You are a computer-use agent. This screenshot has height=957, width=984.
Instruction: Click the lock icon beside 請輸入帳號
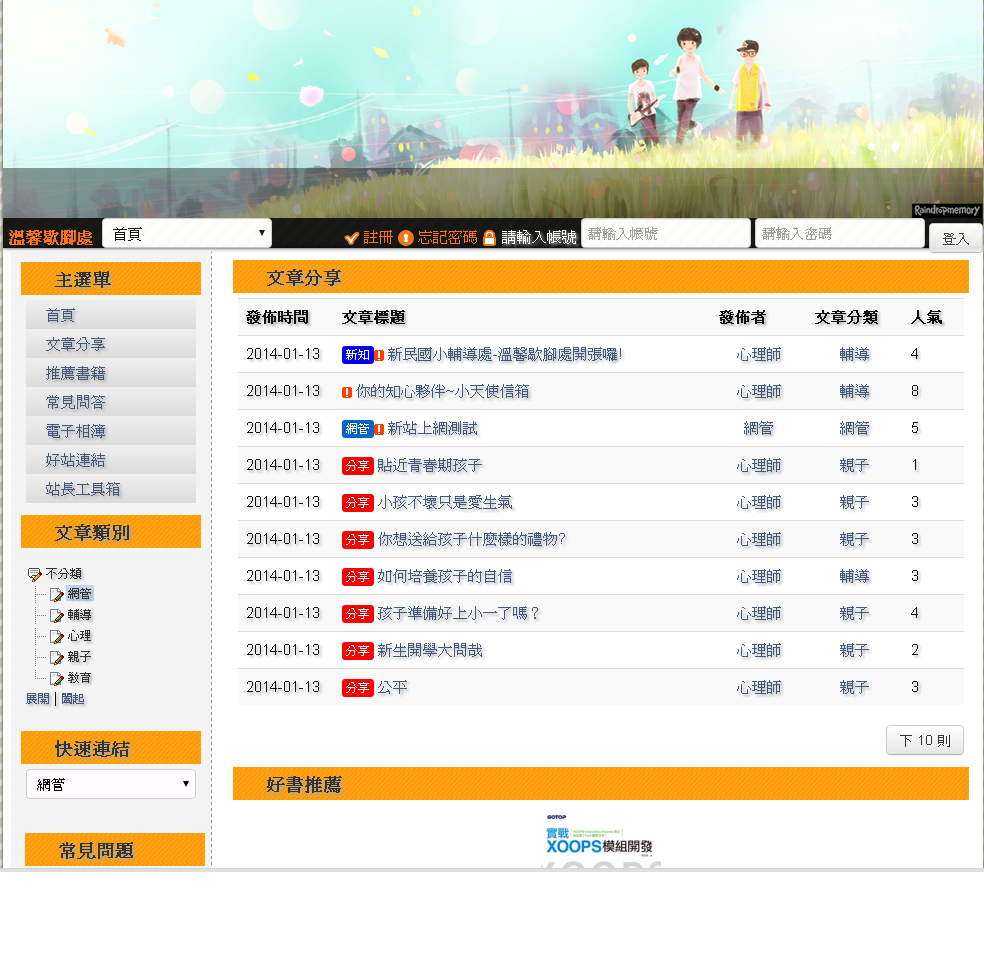(x=489, y=238)
